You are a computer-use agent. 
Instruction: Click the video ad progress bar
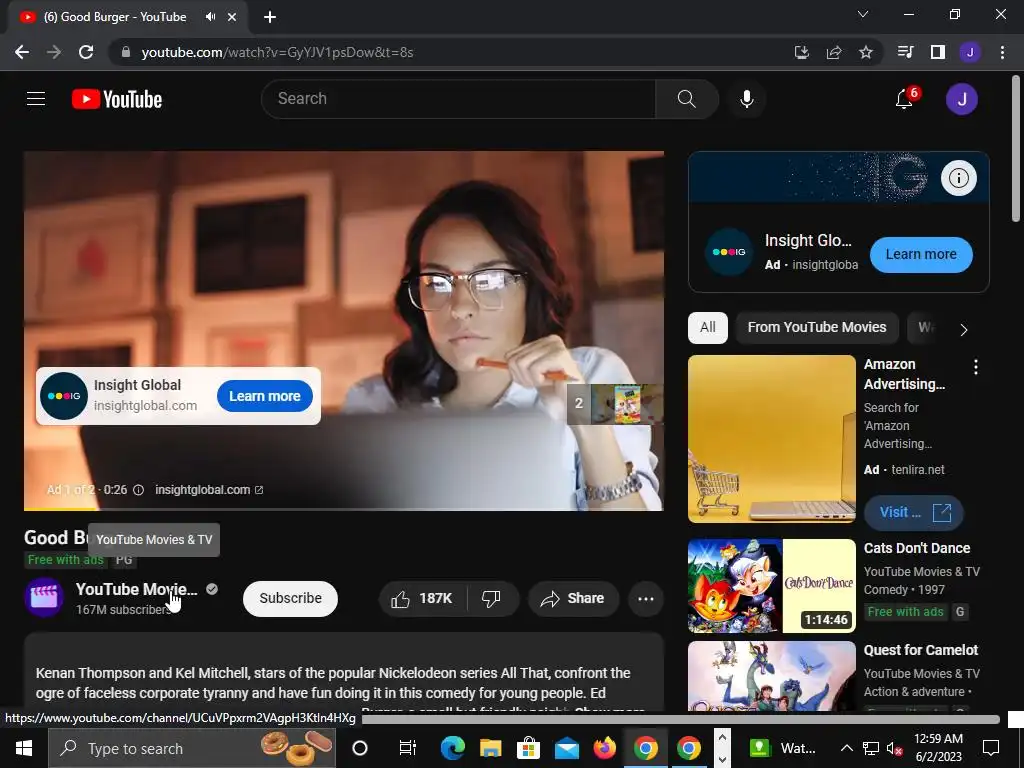tap(344, 509)
